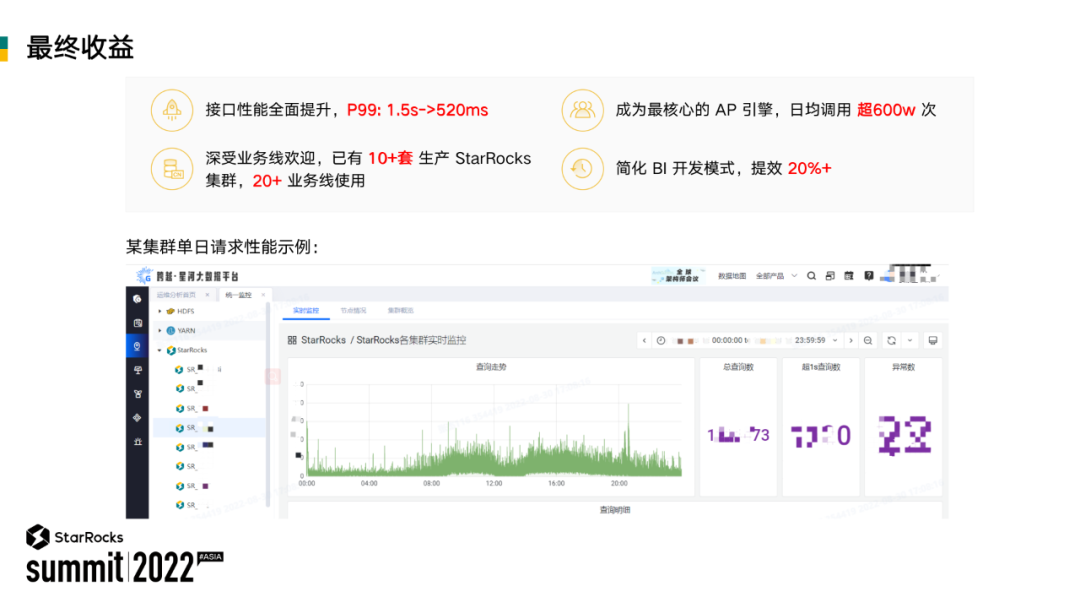Open the building-shaped icon at sidebar bottom
This screenshot has width=1080, height=608.
pos(137,441)
